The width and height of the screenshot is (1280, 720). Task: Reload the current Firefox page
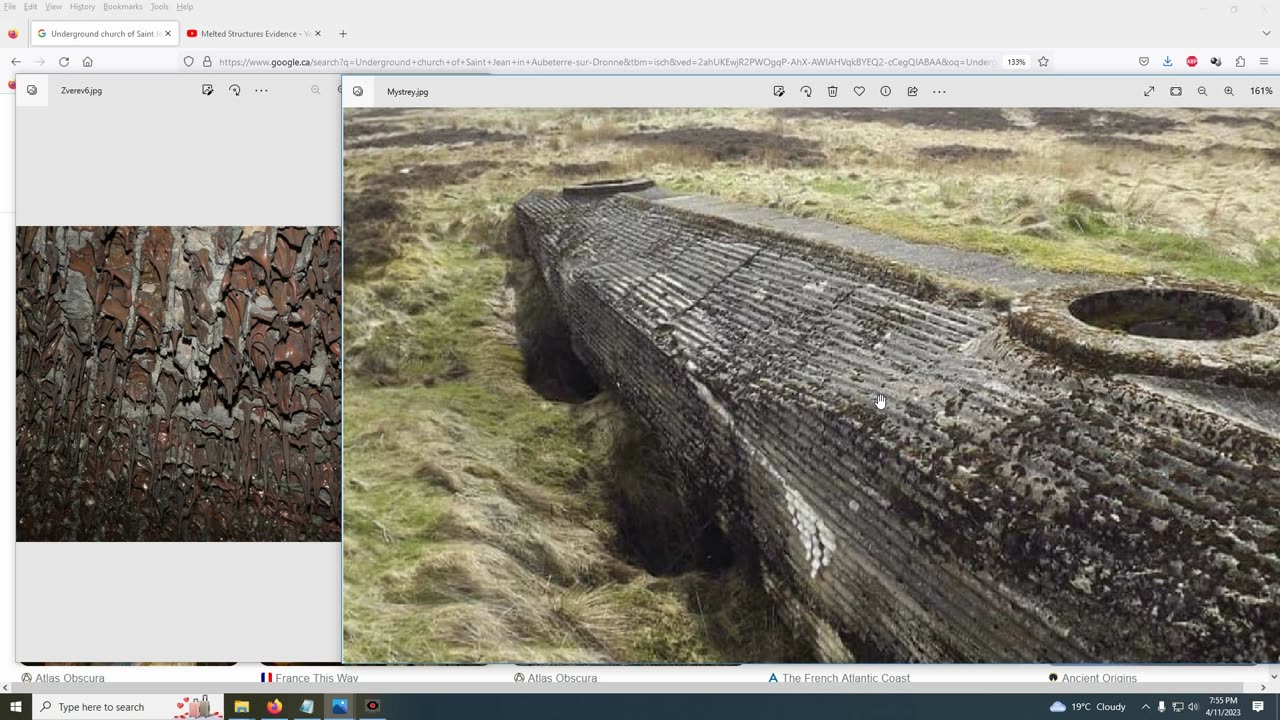pos(64,61)
